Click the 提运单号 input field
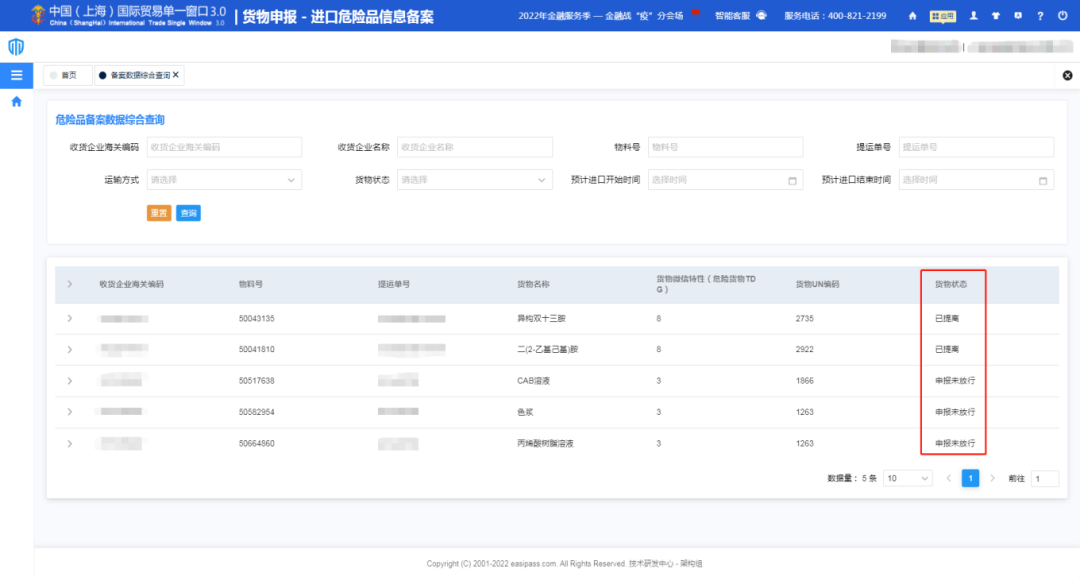Image resolution: width=1080 pixels, height=577 pixels. point(976,146)
